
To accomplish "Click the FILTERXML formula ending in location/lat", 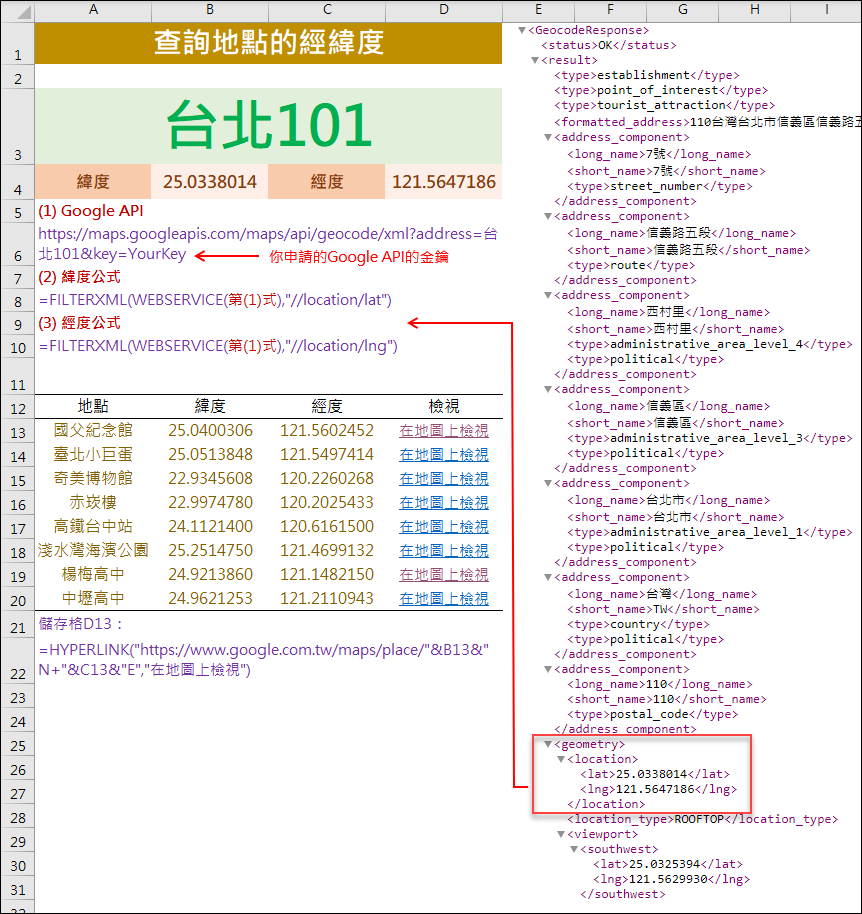I will coord(215,300).
